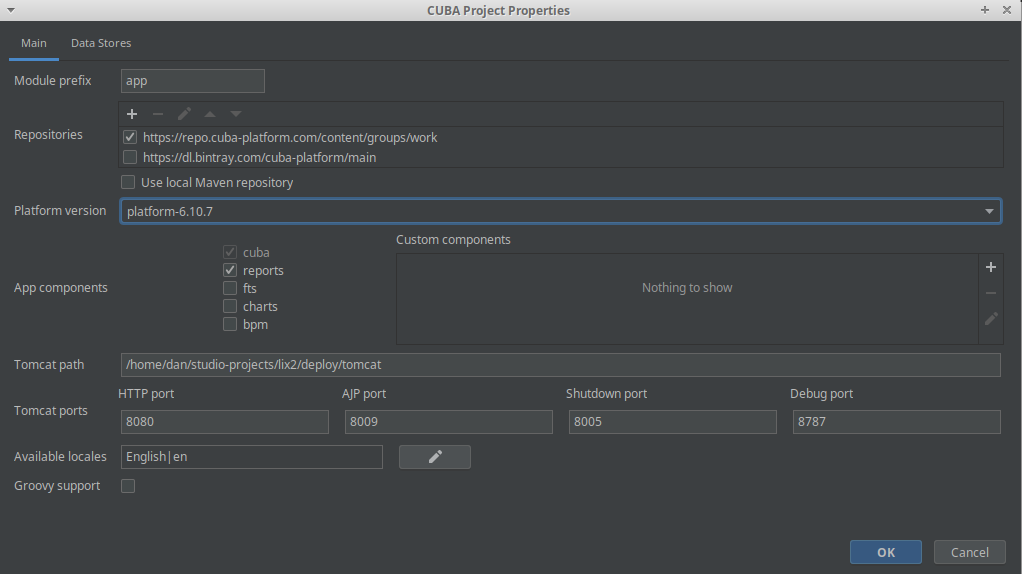Screen dimensions: 1022x574
Task: Toggle the repo.cuba-platform.com repository checkbox
Action: [x=130, y=137]
